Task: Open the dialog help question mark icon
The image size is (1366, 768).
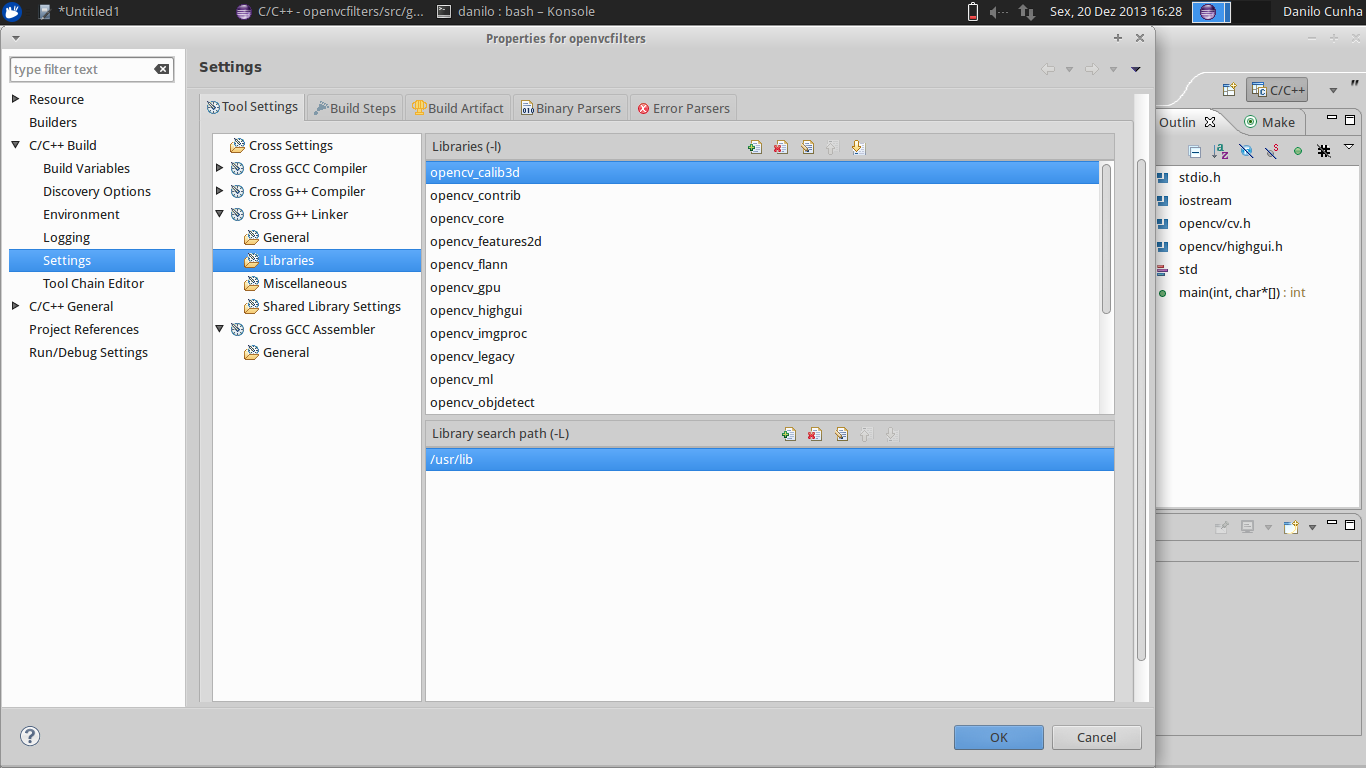Action: pyautogui.click(x=30, y=737)
